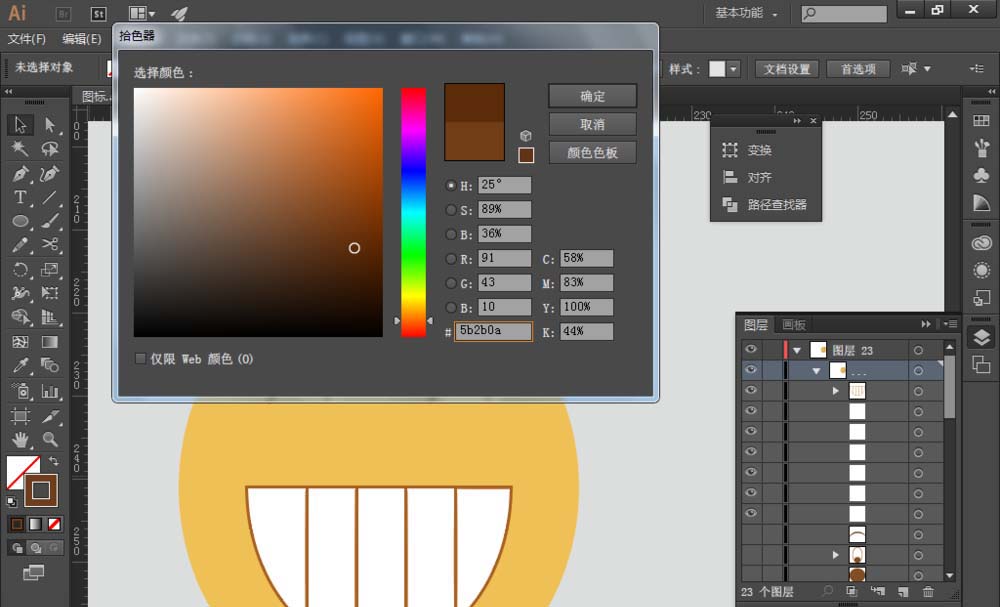
Task: Select the Ellipse tool
Action: pyautogui.click(x=20, y=221)
